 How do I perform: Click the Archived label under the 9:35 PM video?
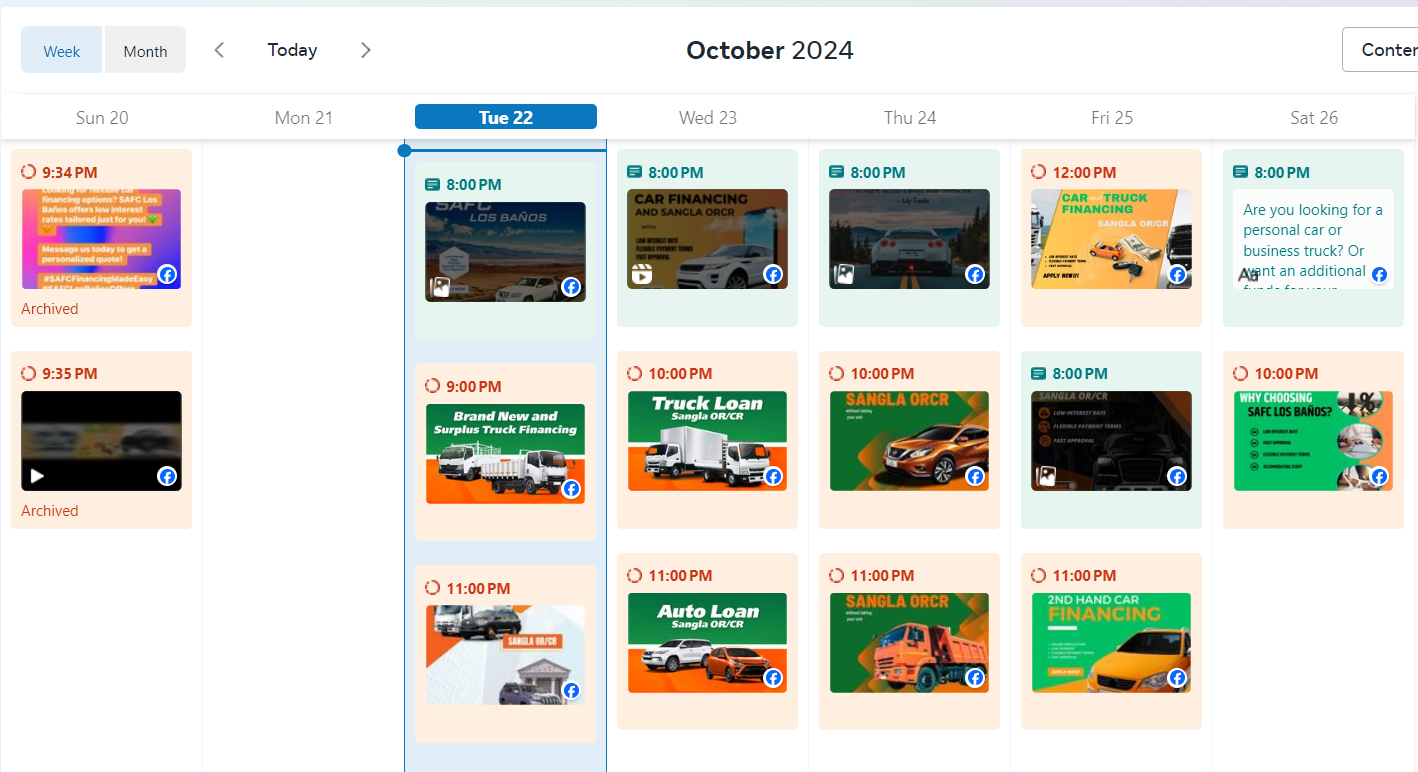(x=50, y=511)
